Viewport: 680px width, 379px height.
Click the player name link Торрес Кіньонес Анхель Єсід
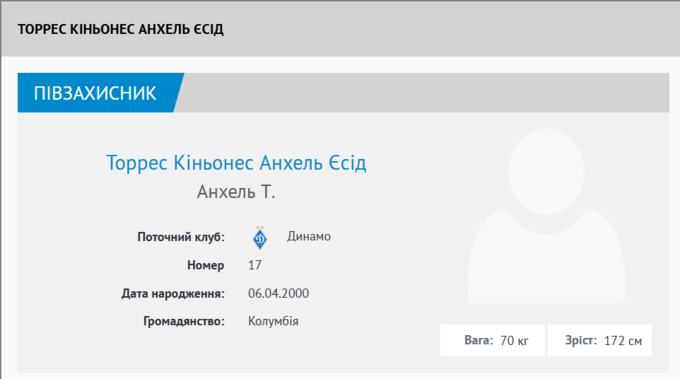236,163
